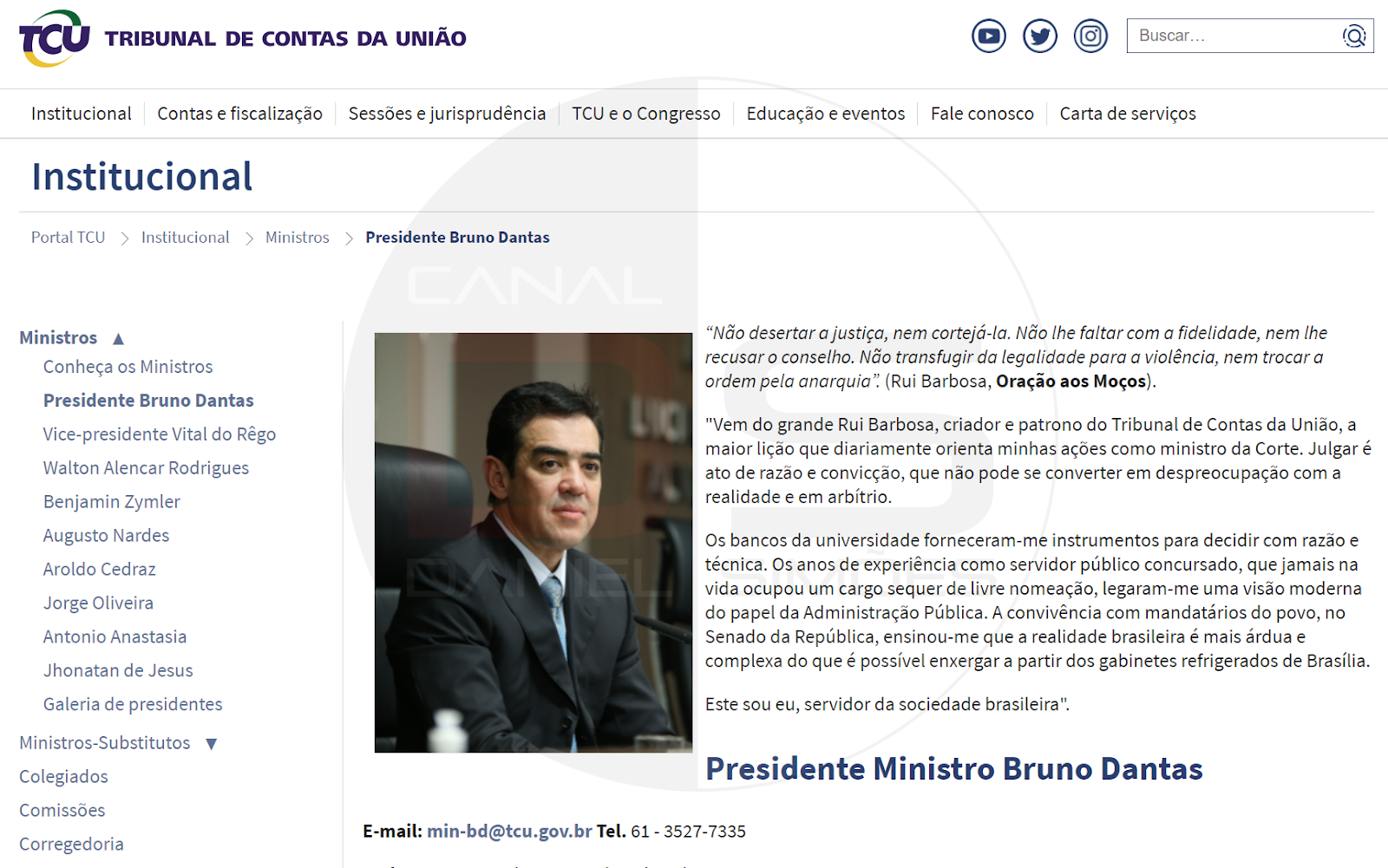Open the Fale conosco menu
This screenshot has height=868, width=1388.
982,114
